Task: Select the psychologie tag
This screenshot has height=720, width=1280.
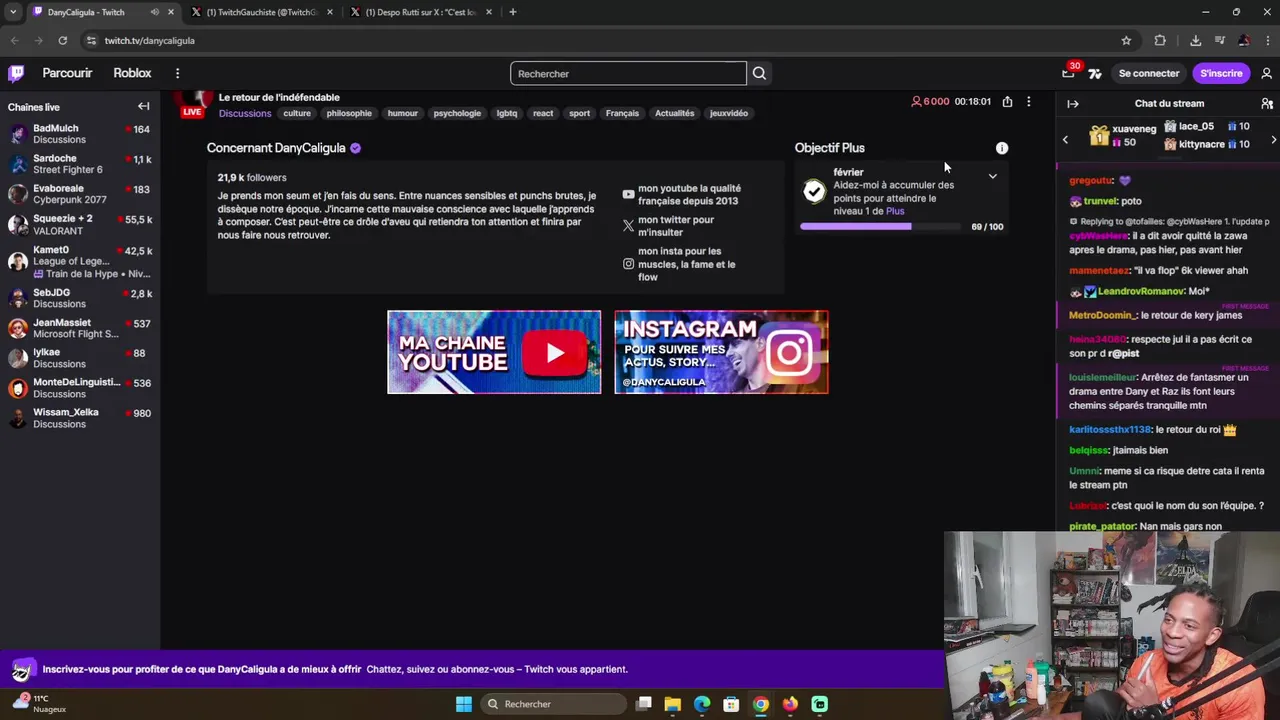Action: (x=457, y=113)
